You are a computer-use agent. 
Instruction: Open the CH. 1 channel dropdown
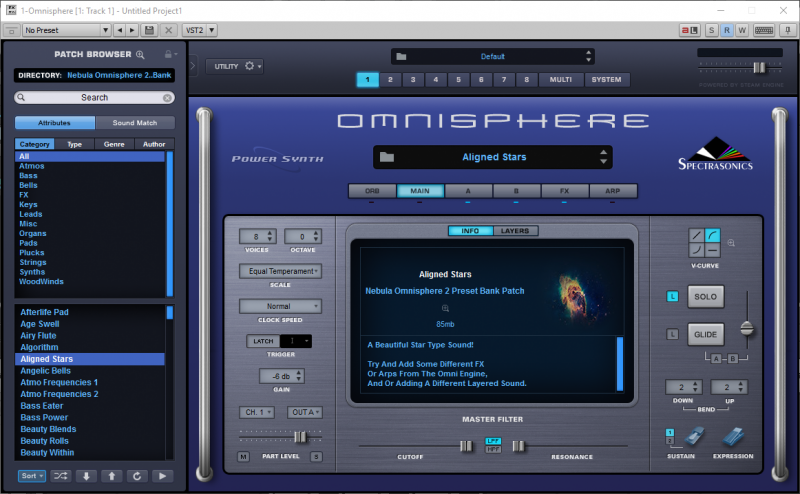tap(257, 412)
